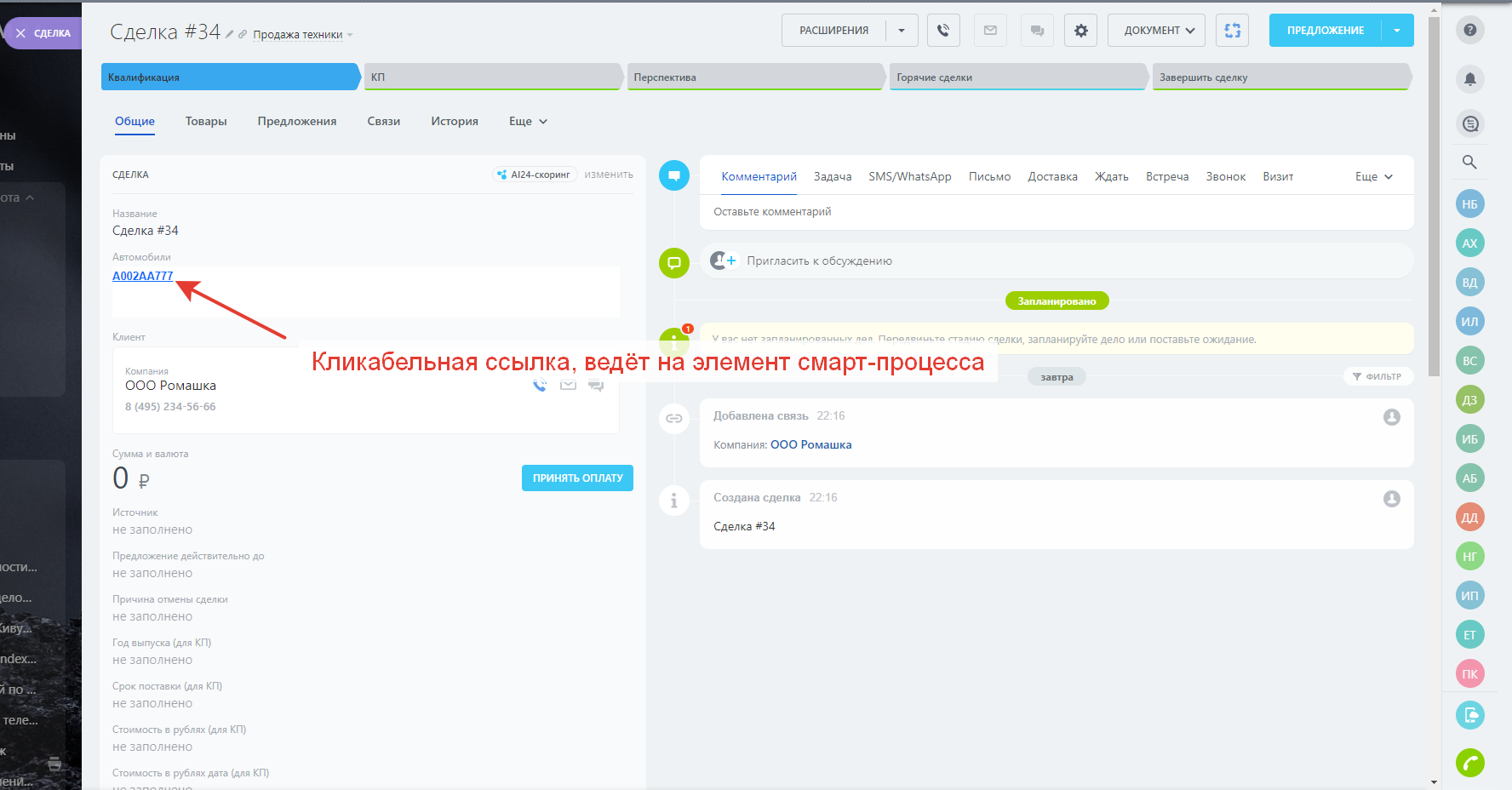
Task: Click the AI24-скоринг badge
Action: click(535, 175)
